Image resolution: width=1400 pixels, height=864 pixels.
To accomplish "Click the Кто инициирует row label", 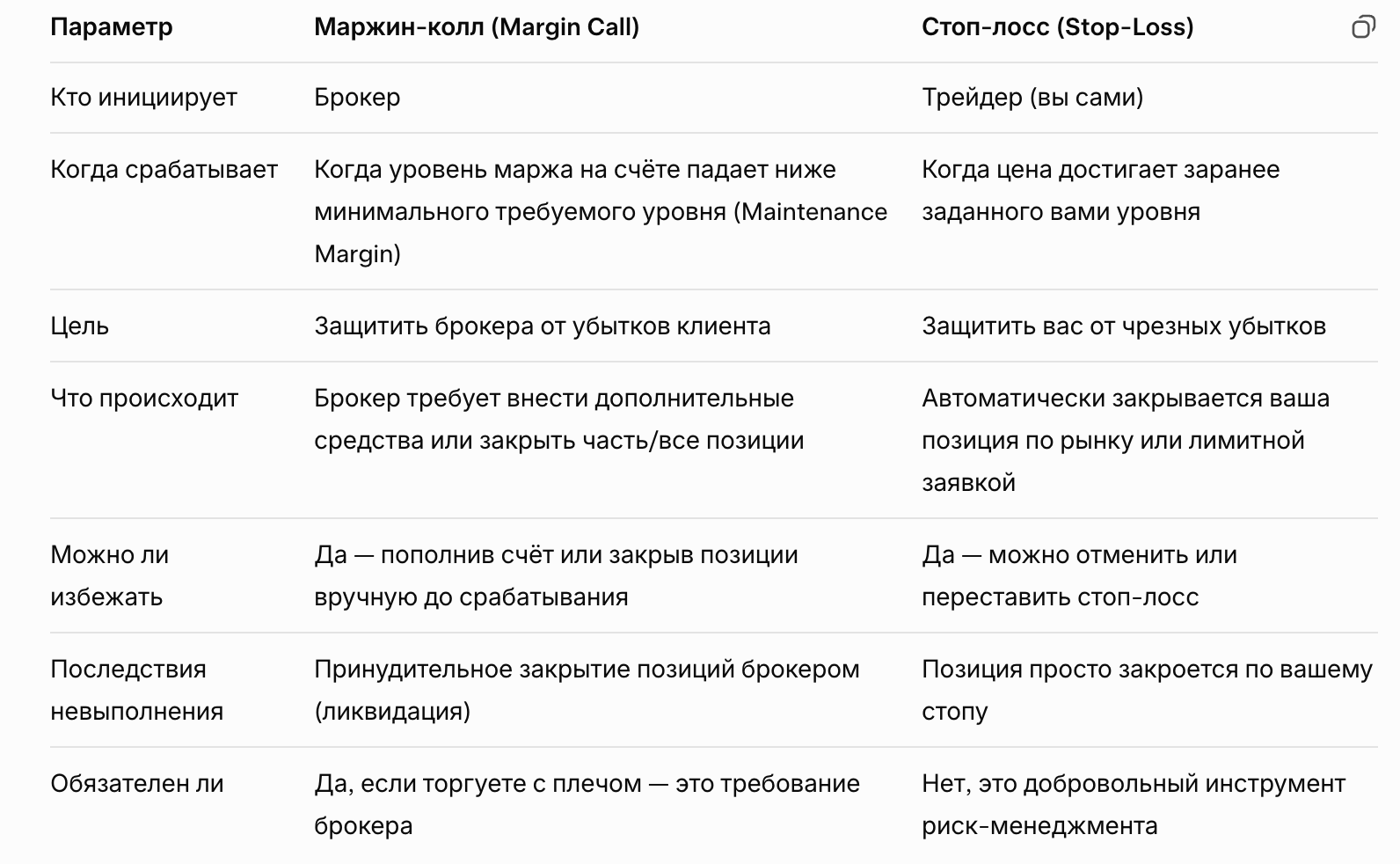I will coord(143,98).
